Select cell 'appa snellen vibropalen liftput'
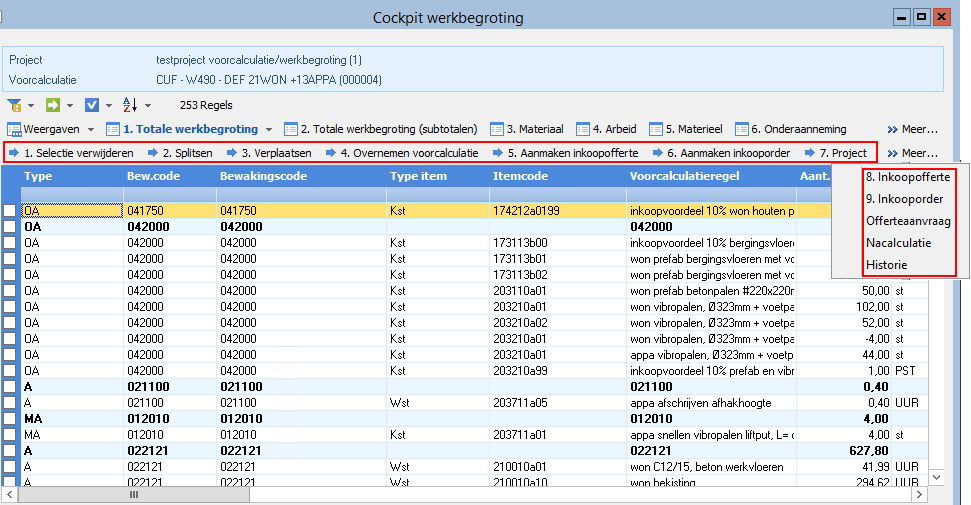The width and height of the screenshot is (971, 505). (711, 435)
